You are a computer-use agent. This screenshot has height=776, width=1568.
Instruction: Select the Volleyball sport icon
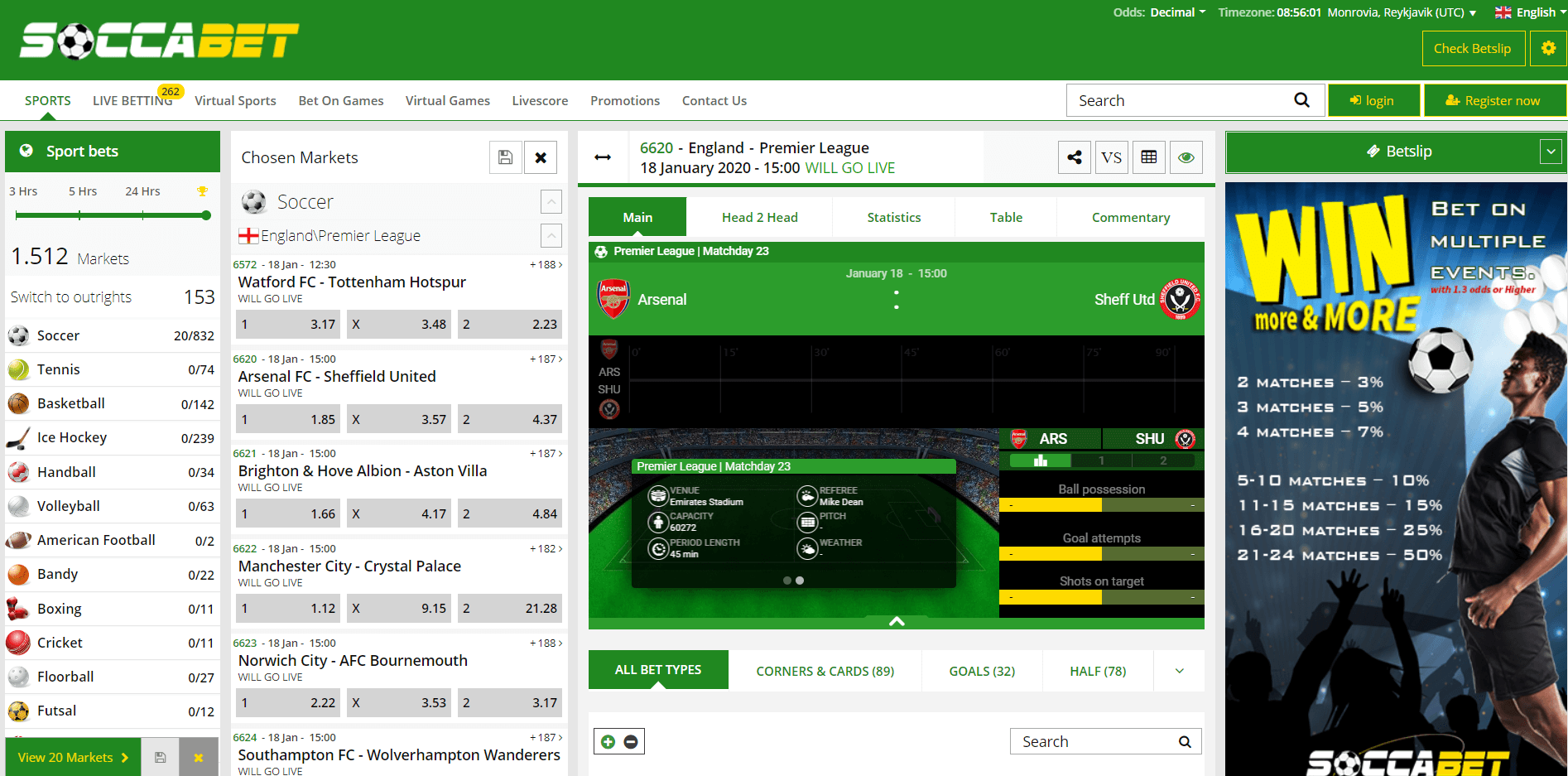(18, 506)
